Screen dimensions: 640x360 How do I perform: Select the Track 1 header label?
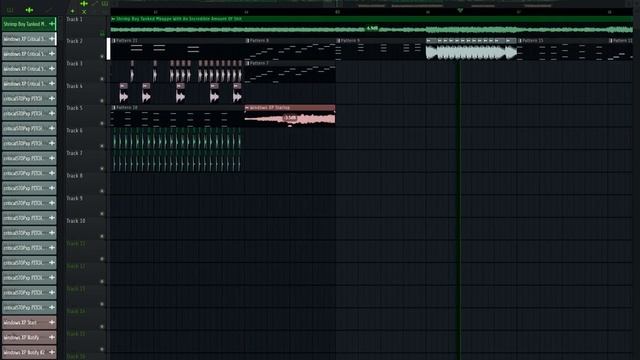click(x=74, y=19)
